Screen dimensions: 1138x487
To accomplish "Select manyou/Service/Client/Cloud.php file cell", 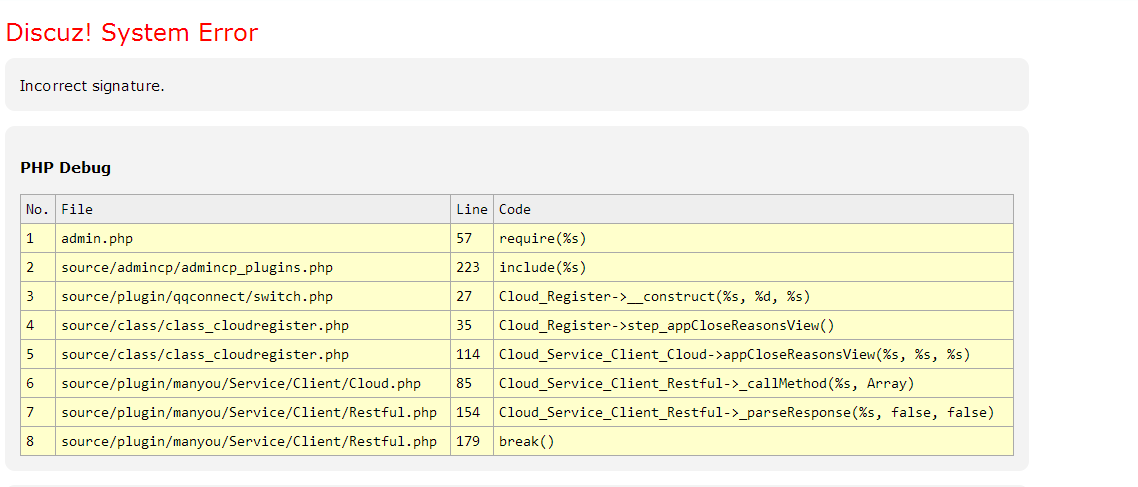I will [253, 383].
